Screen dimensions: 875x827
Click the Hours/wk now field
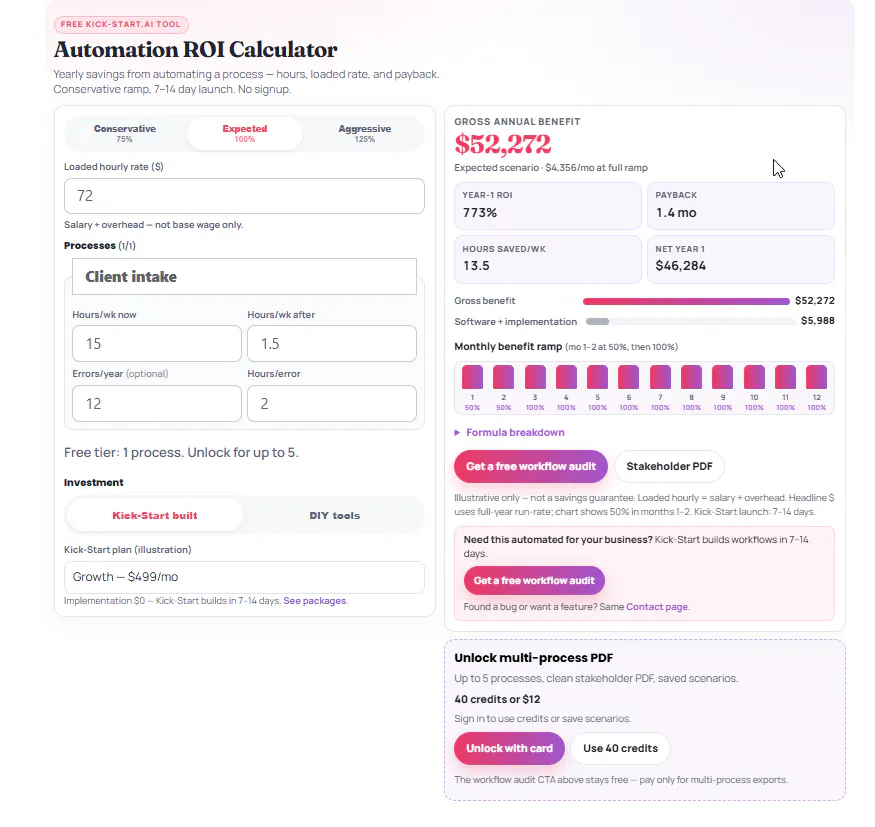157,343
